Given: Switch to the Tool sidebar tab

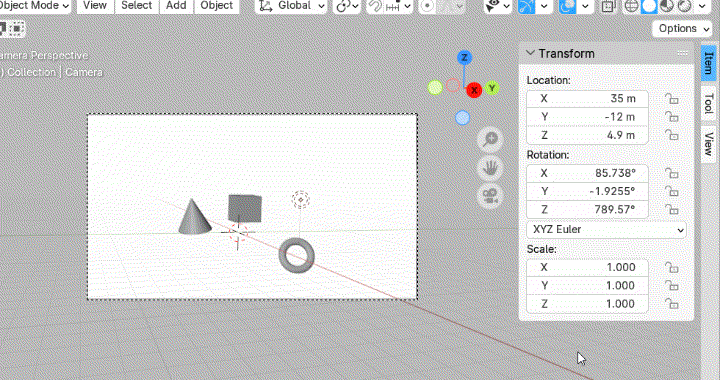Looking at the screenshot, I should [709, 104].
